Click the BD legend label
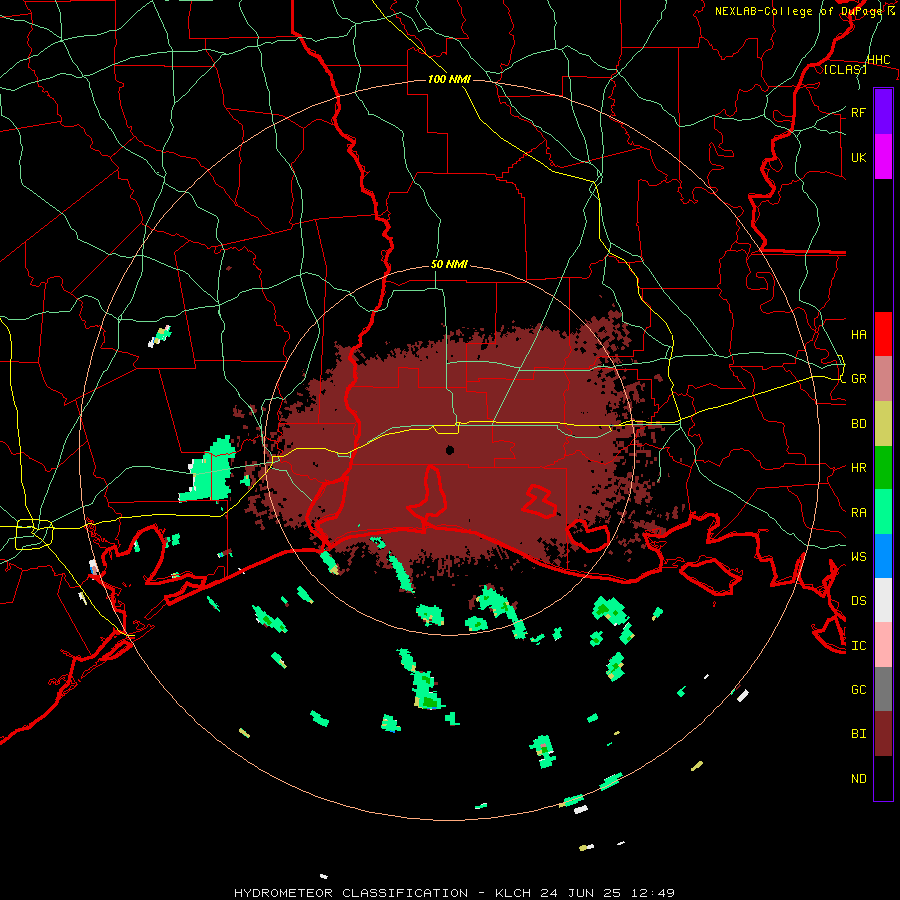Screen dimensions: 900x900 pyautogui.click(x=858, y=424)
